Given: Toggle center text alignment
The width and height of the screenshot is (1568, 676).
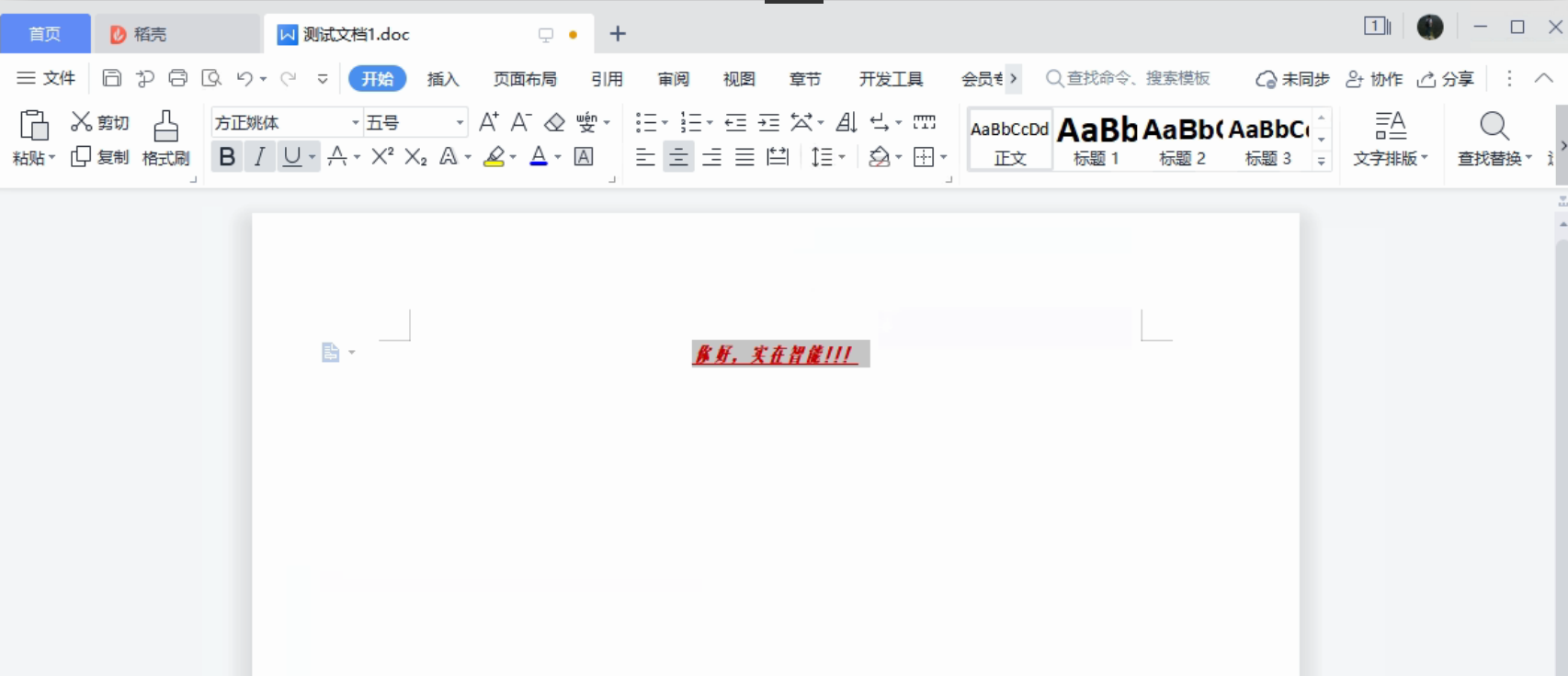Looking at the screenshot, I should (x=678, y=157).
